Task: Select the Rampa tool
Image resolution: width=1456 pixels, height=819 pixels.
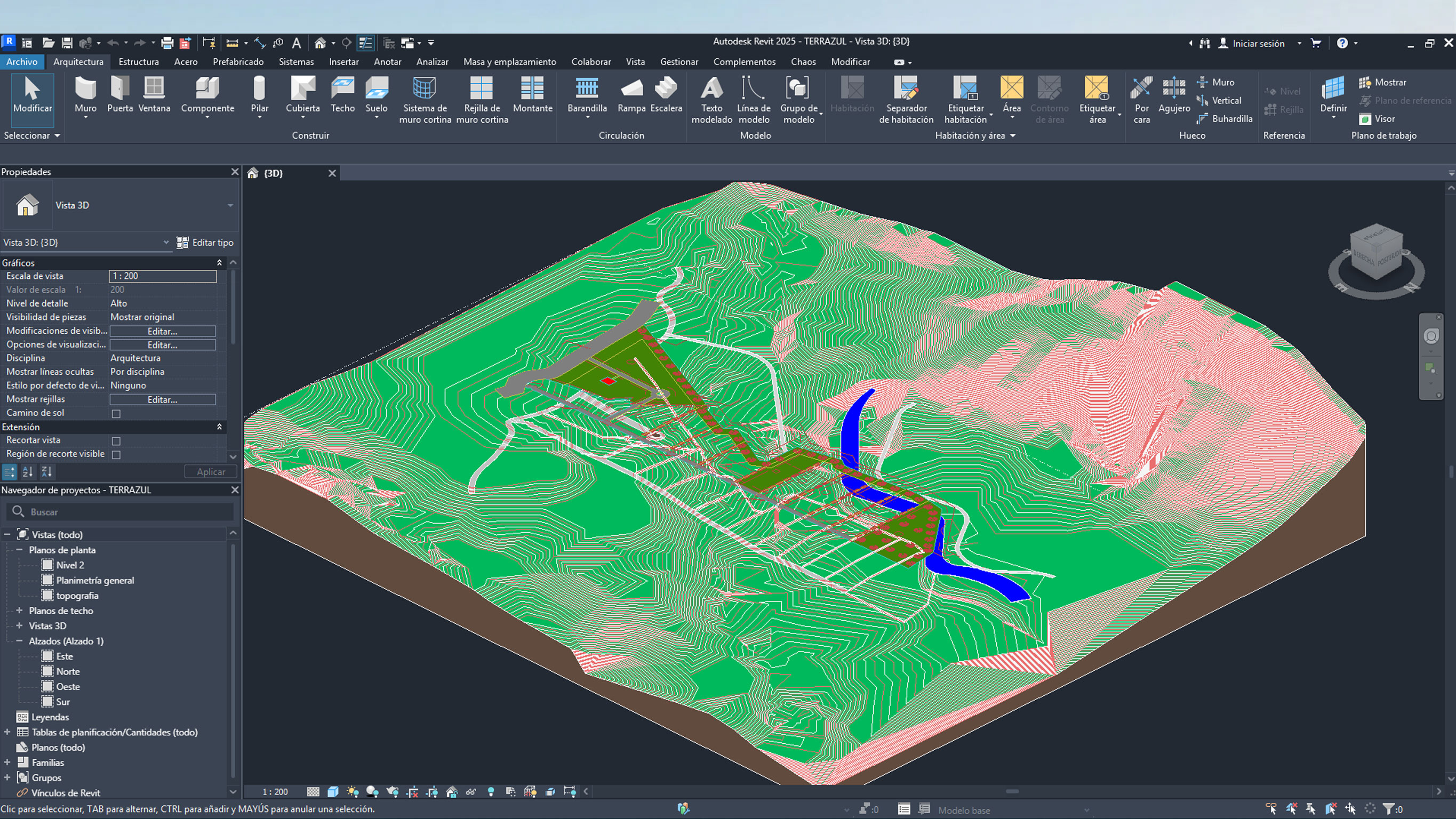Action: click(631, 93)
